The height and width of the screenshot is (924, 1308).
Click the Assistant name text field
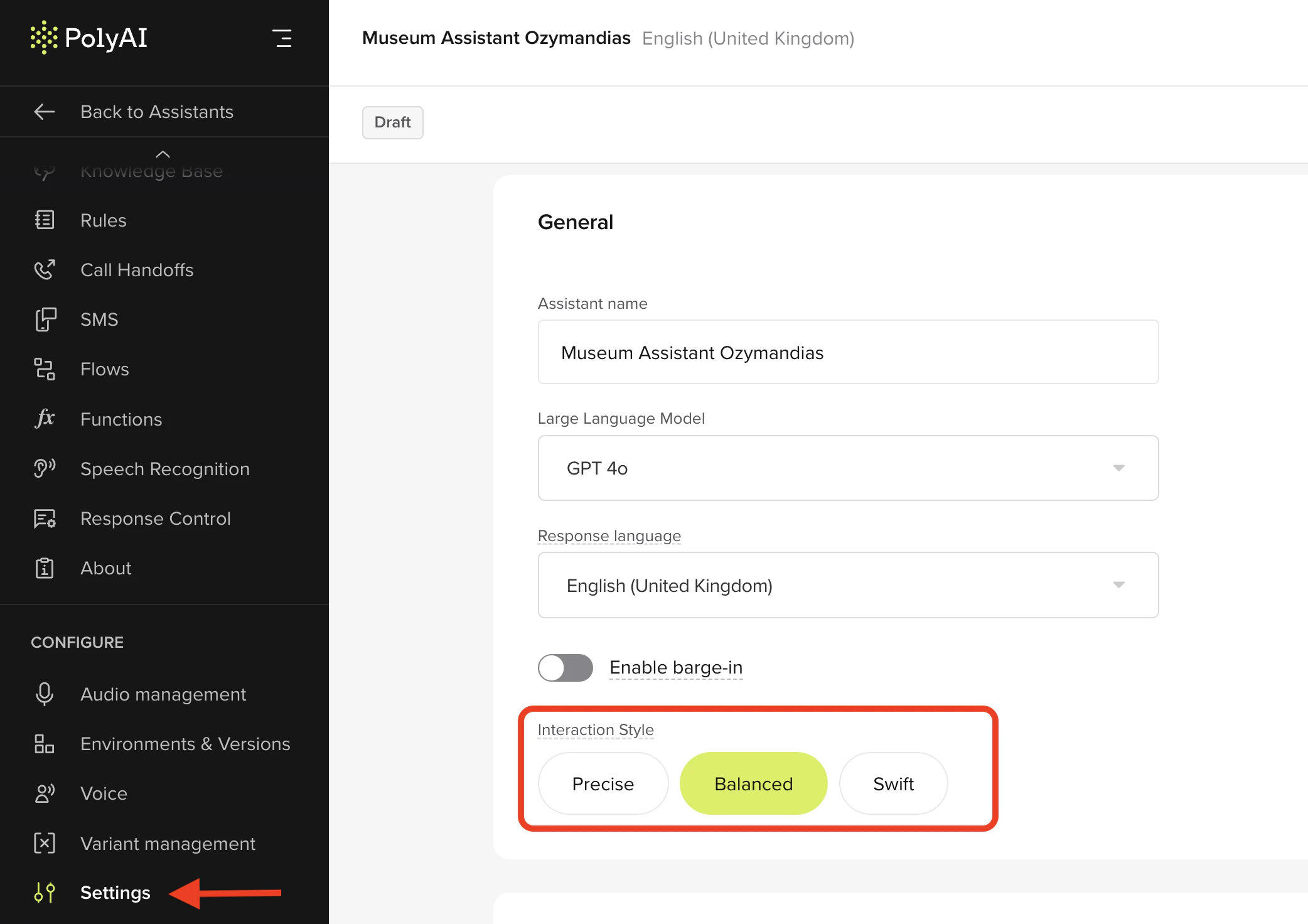848,352
